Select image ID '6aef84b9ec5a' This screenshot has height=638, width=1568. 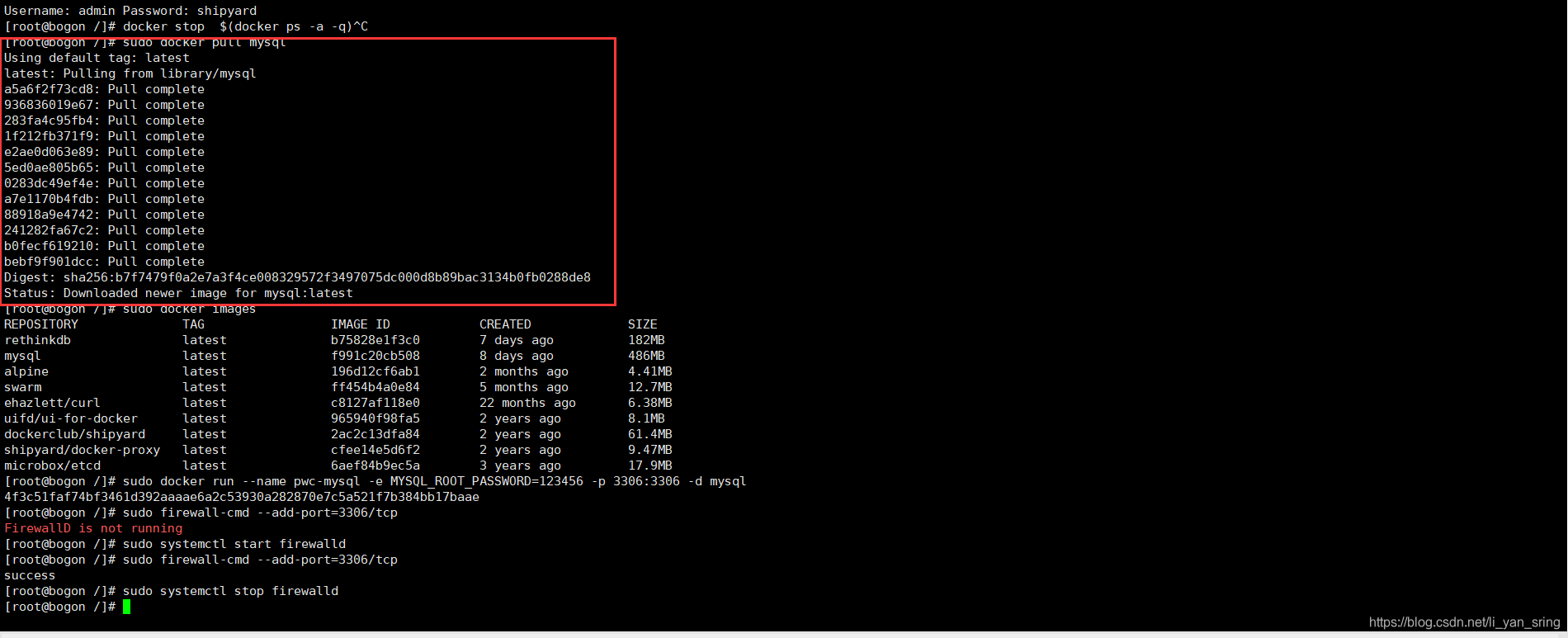click(375, 466)
